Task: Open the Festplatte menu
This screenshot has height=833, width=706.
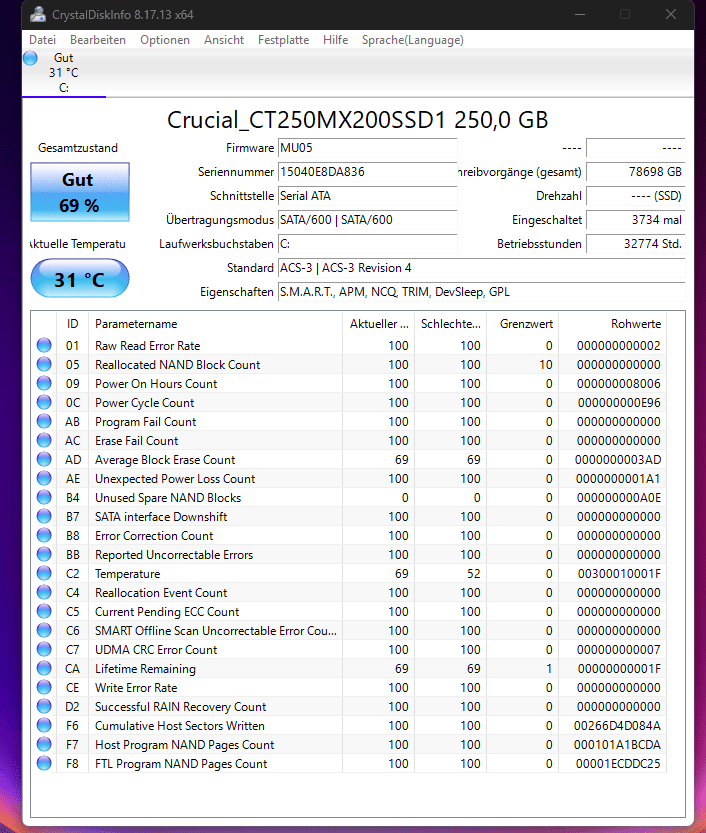Action: click(283, 40)
